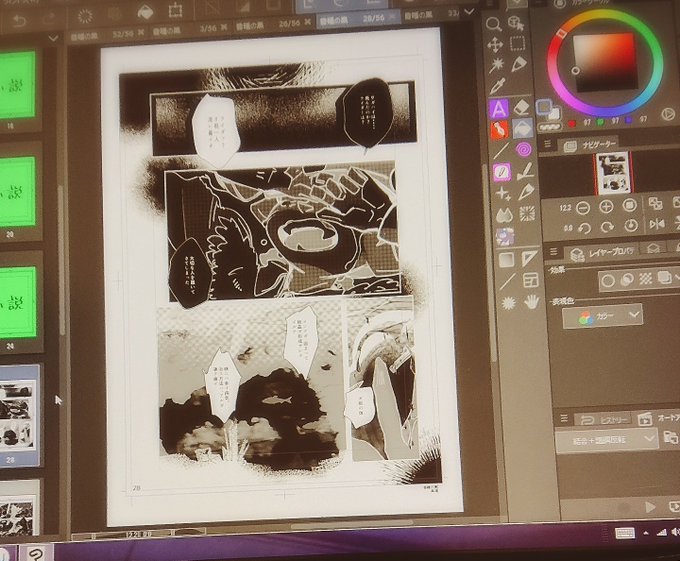Click the Clear sunburst icon in the command bar

(85, 16)
